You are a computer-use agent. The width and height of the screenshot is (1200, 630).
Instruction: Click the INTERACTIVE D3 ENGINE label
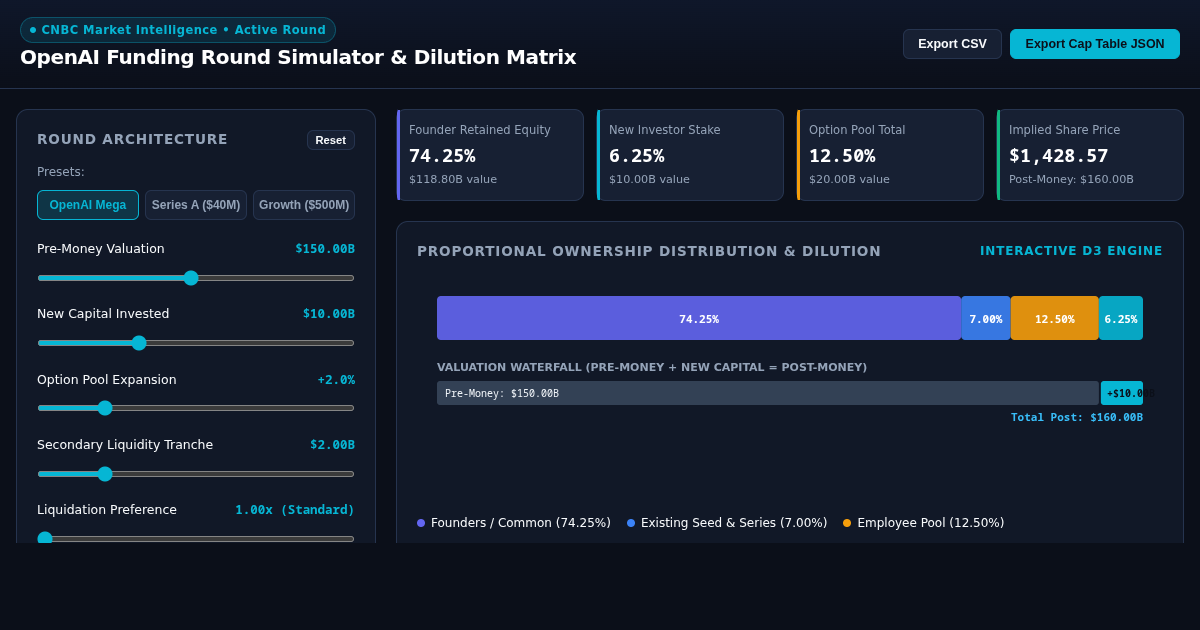pyautogui.click(x=1071, y=251)
